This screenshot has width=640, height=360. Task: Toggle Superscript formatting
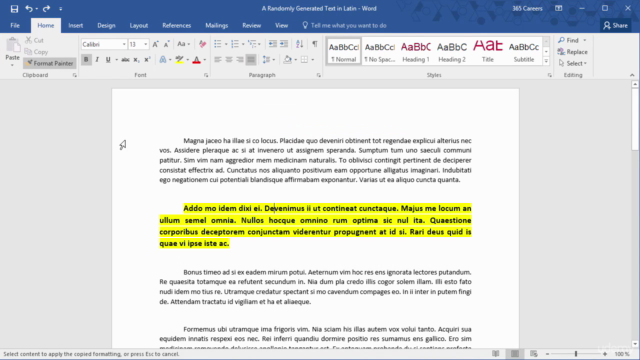coord(147,60)
